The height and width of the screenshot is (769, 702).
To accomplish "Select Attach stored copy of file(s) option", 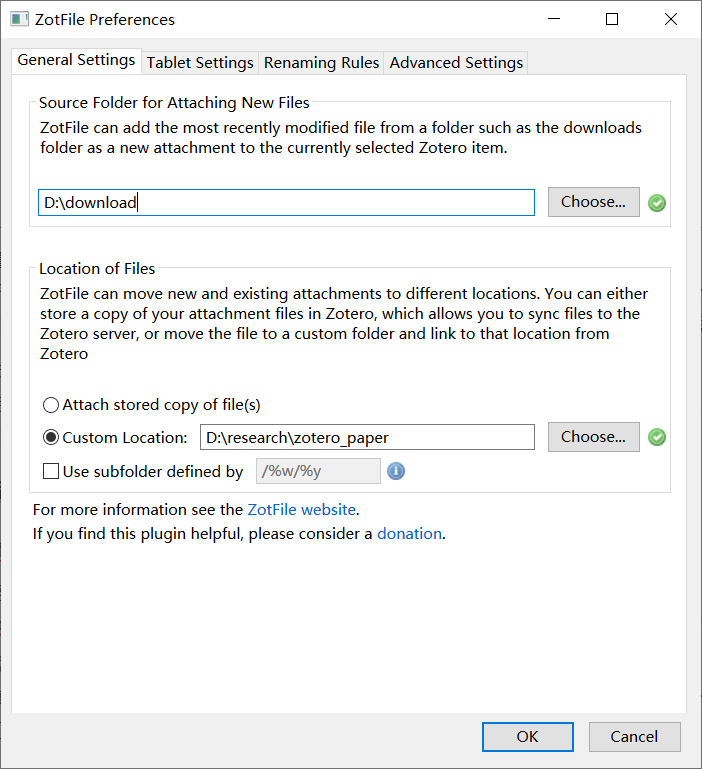I will click(51, 405).
